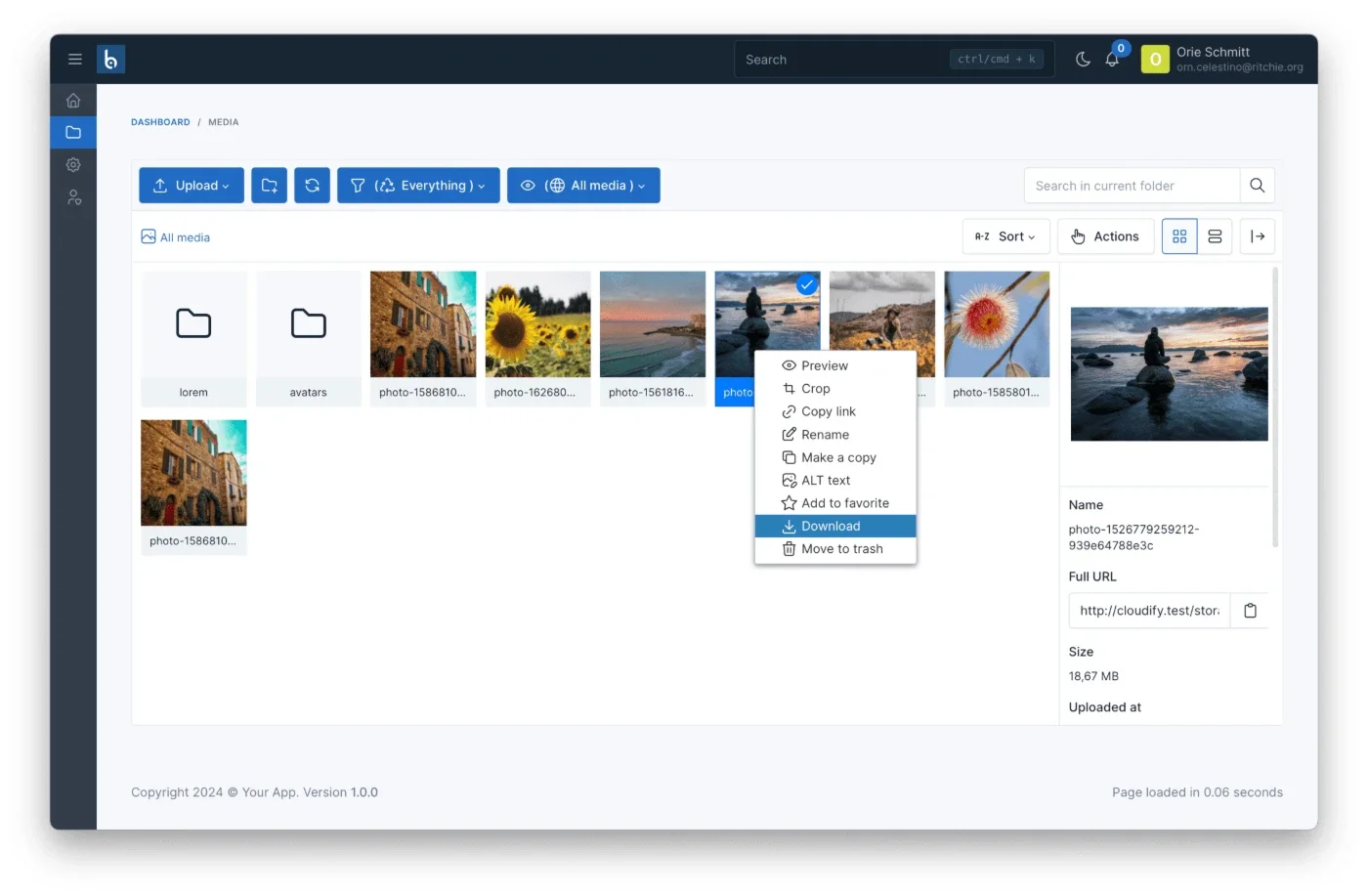Click the Uploaded at label
The height and width of the screenshot is (896, 1368).
point(1105,707)
